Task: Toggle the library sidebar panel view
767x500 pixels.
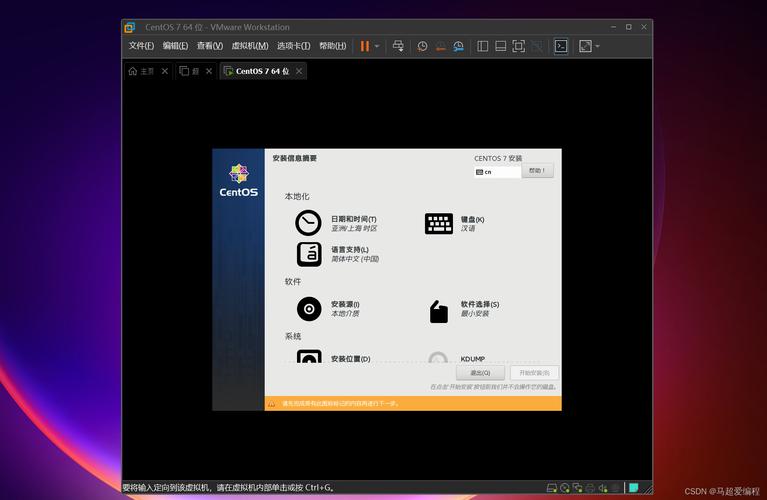Action: (x=483, y=46)
